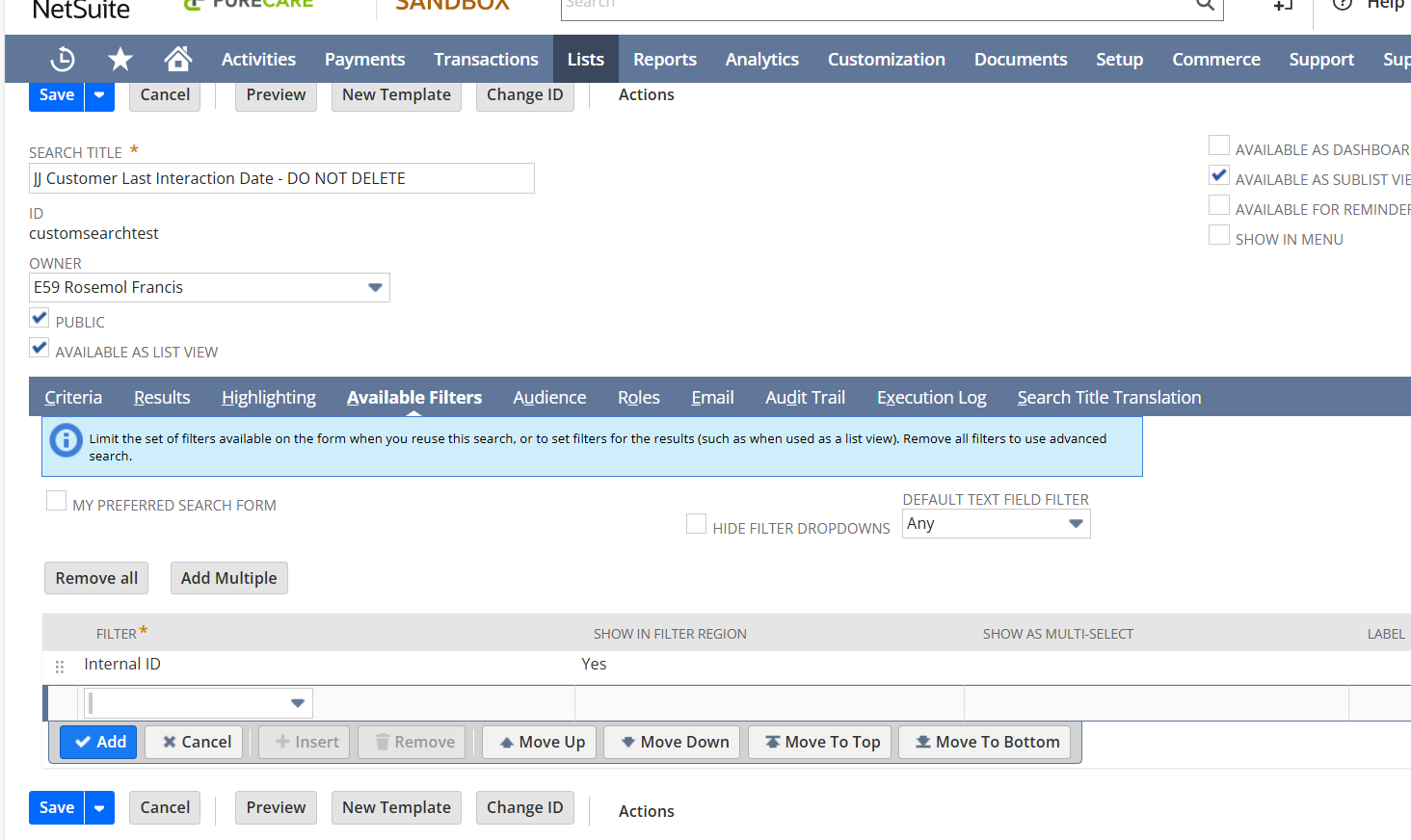Enable Hide Filter Dropdowns checkbox

[696, 523]
